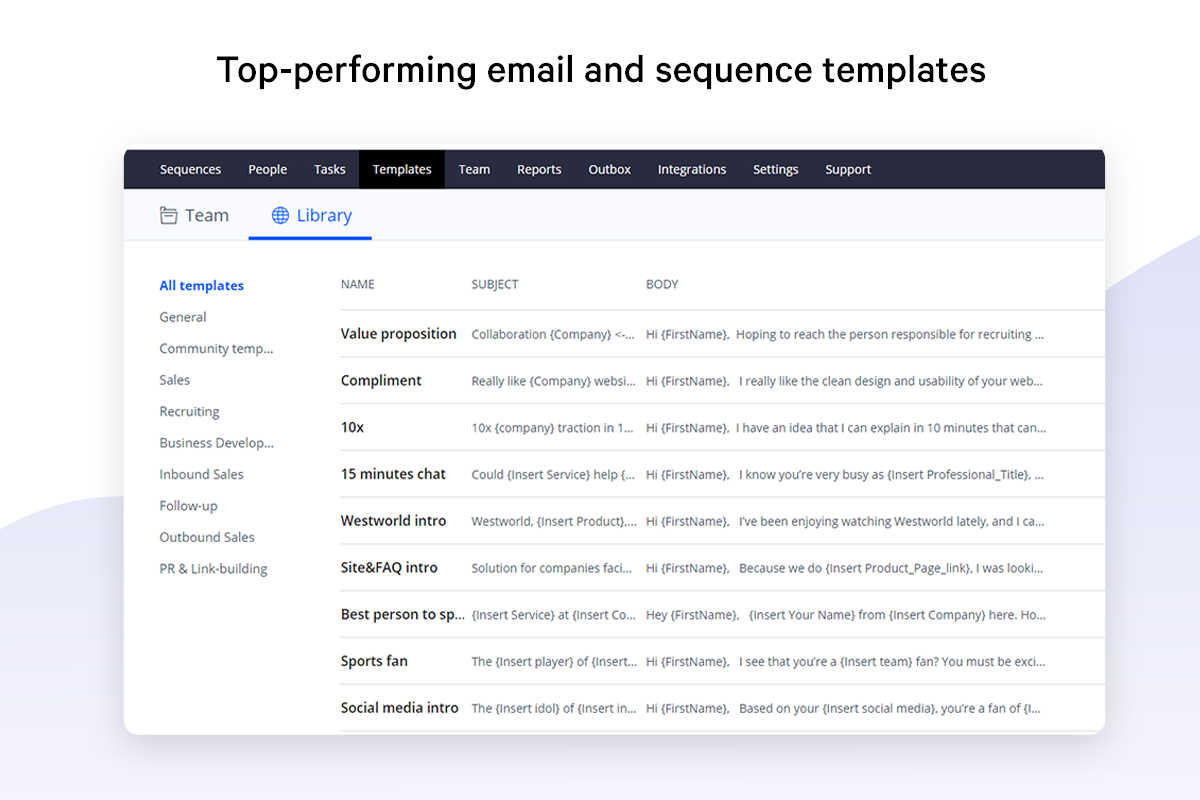The height and width of the screenshot is (800, 1200).
Task: Open the Settings page
Action: (775, 170)
